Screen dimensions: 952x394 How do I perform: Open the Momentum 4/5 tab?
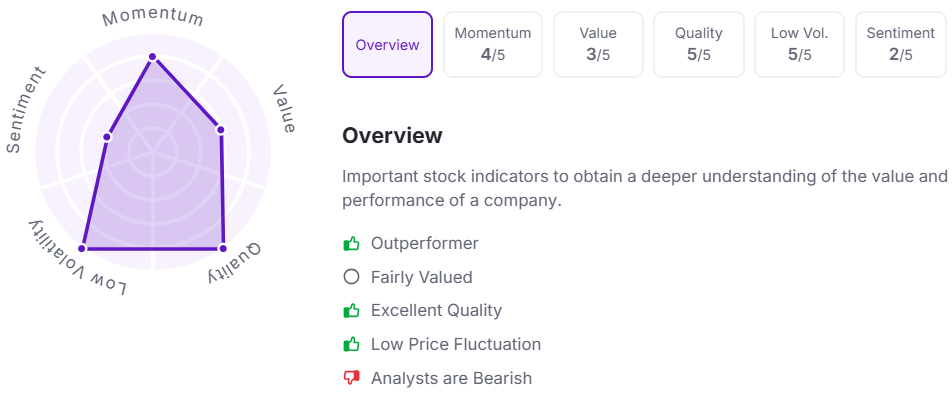tap(492, 45)
